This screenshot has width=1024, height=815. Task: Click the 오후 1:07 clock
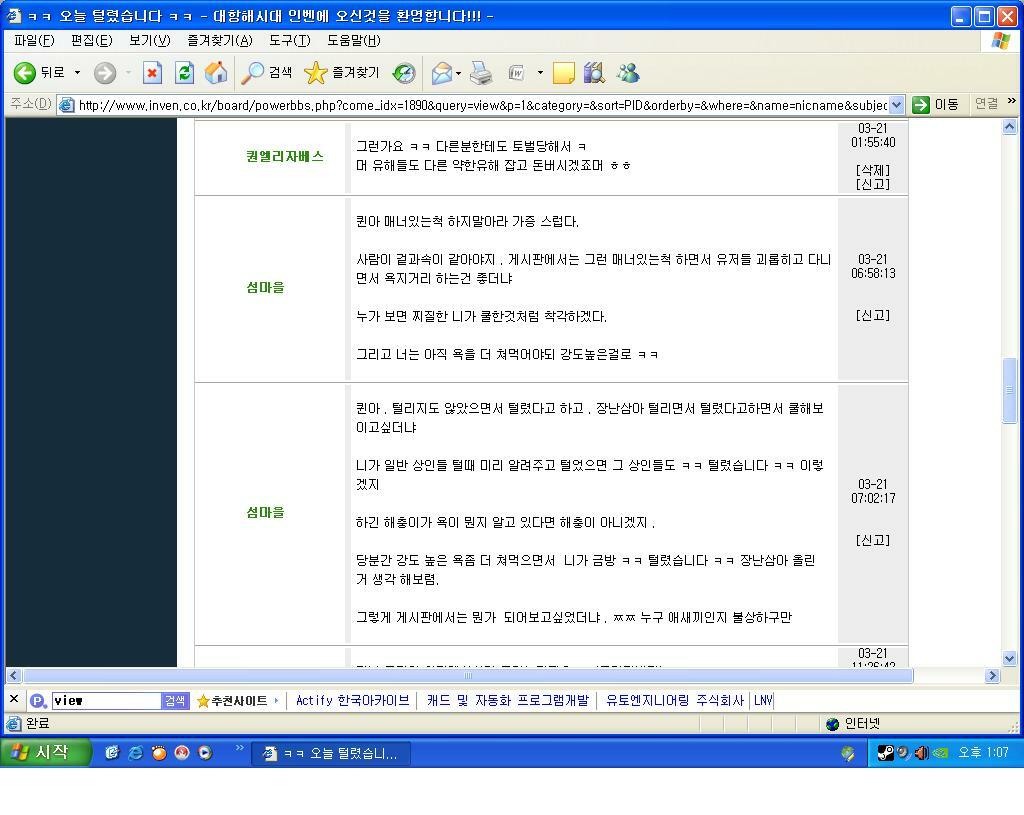pos(983,753)
